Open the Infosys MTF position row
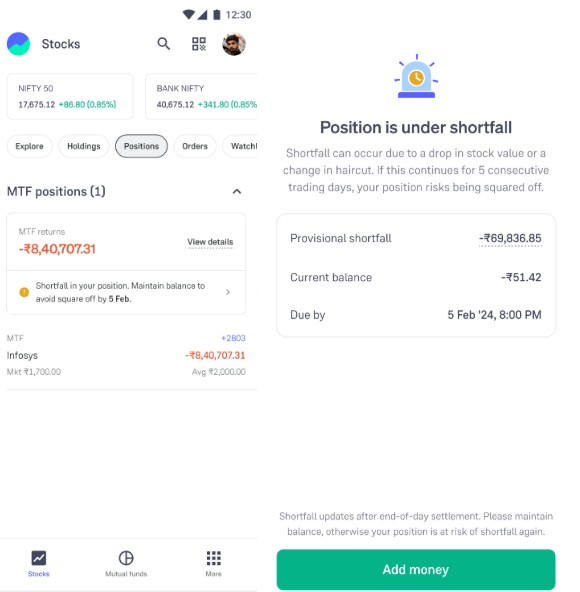The height and width of the screenshot is (592, 580). tap(126, 355)
